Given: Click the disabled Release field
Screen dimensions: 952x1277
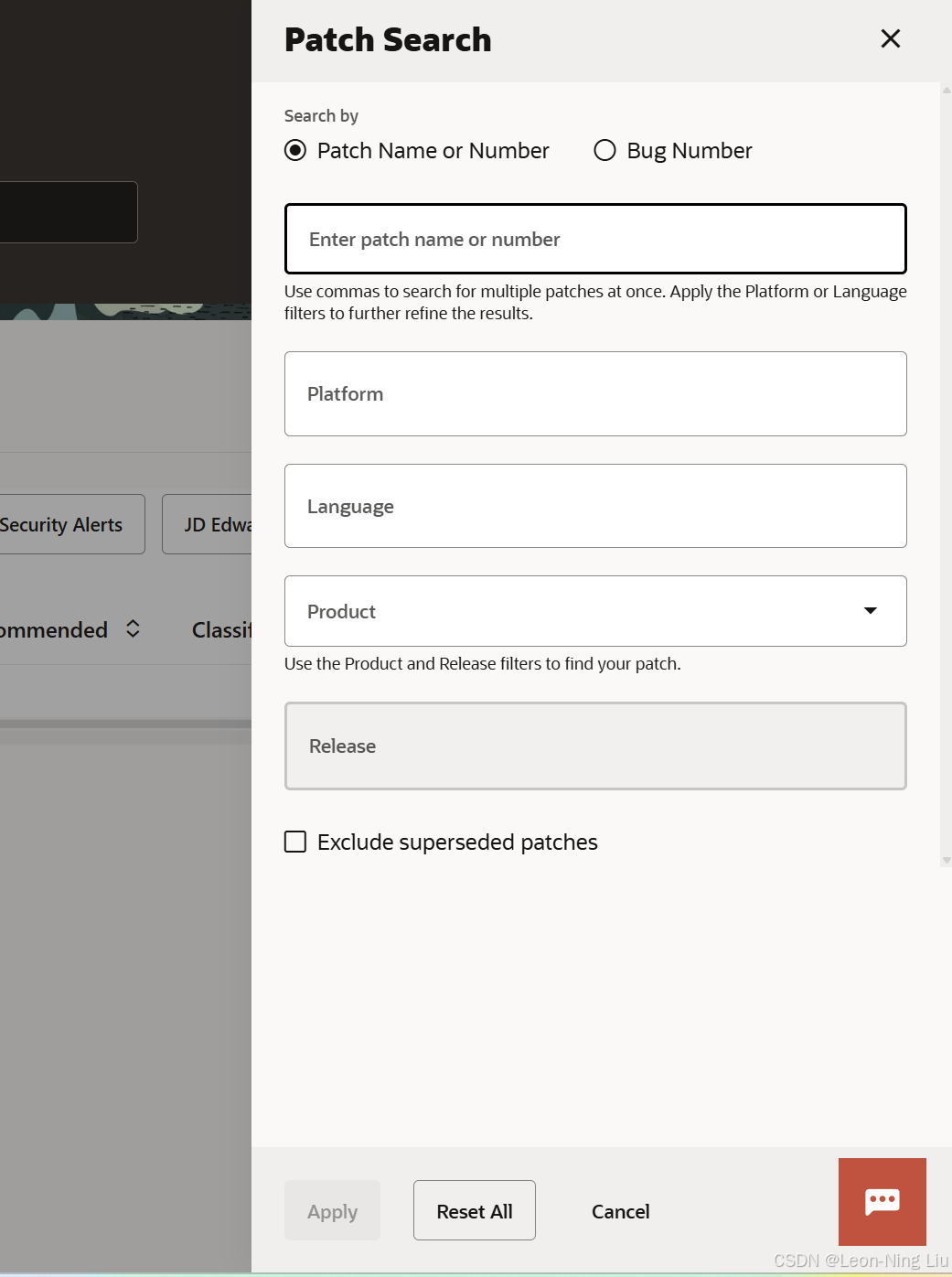Looking at the screenshot, I should click(595, 746).
